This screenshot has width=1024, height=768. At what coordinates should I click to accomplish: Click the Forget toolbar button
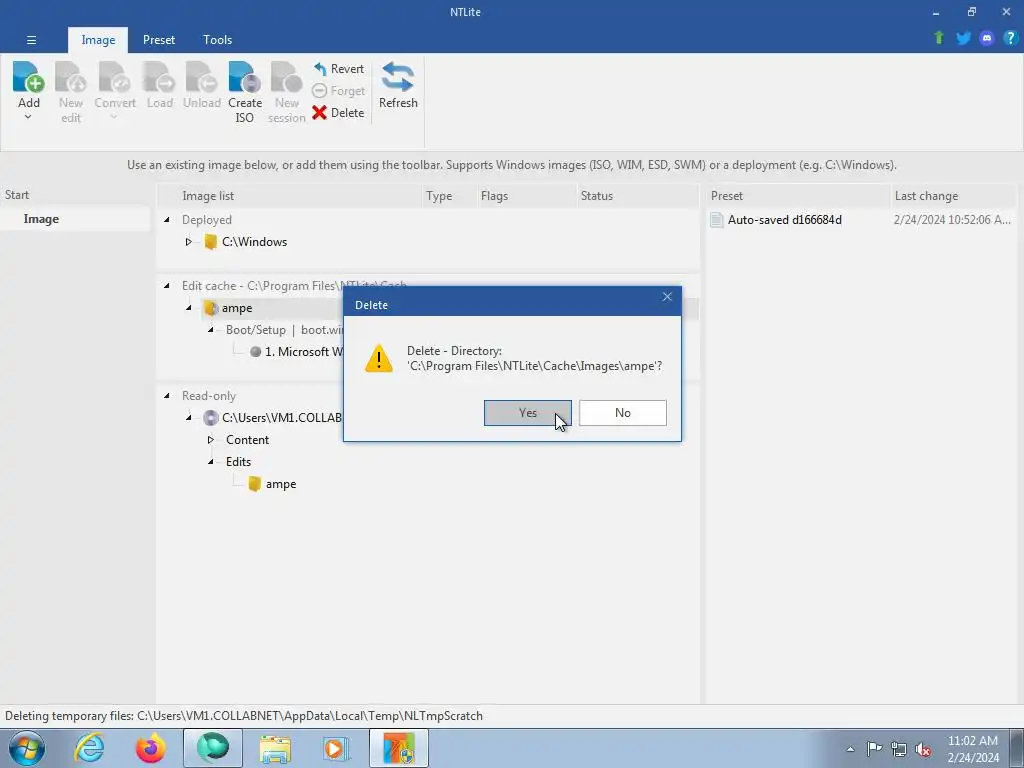[x=338, y=91]
